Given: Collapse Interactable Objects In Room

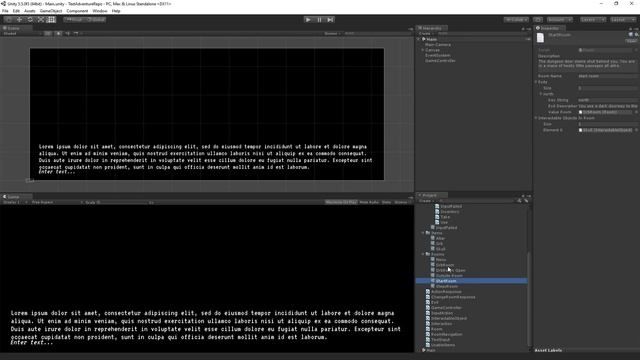Looking at the screenshot, I should click(536, 118).
